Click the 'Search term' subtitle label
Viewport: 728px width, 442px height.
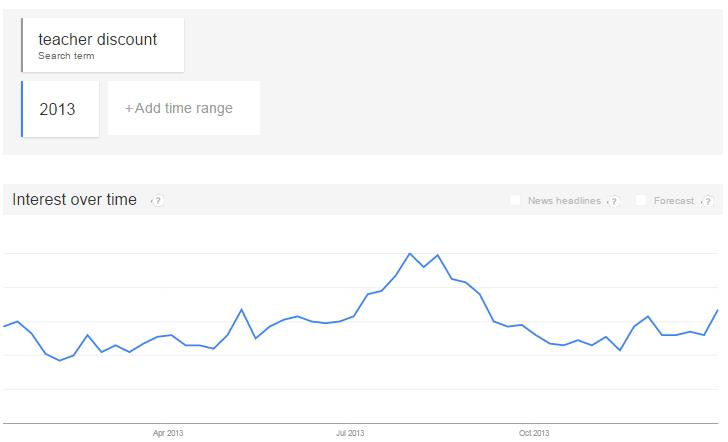coord(66,56)
